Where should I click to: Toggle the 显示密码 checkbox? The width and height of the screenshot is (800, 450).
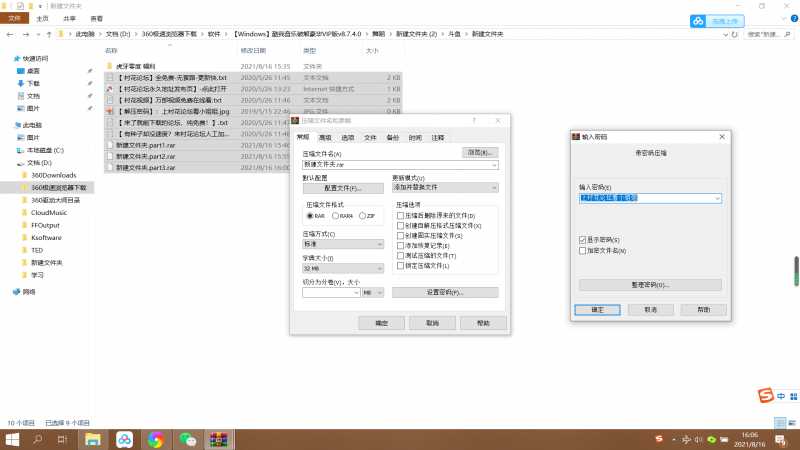(583, 240)
